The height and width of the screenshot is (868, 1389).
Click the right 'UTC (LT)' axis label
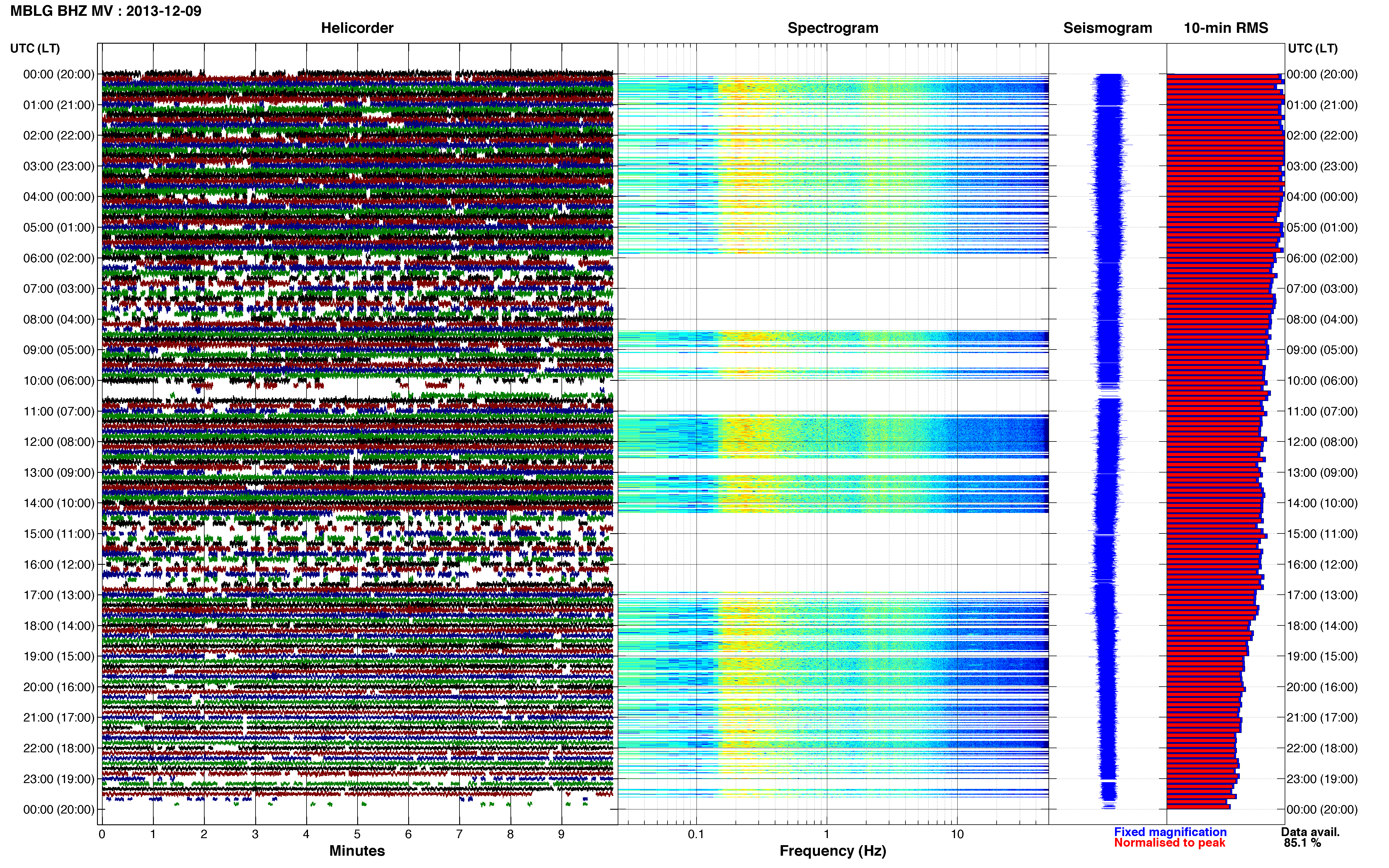(1313, 48)
